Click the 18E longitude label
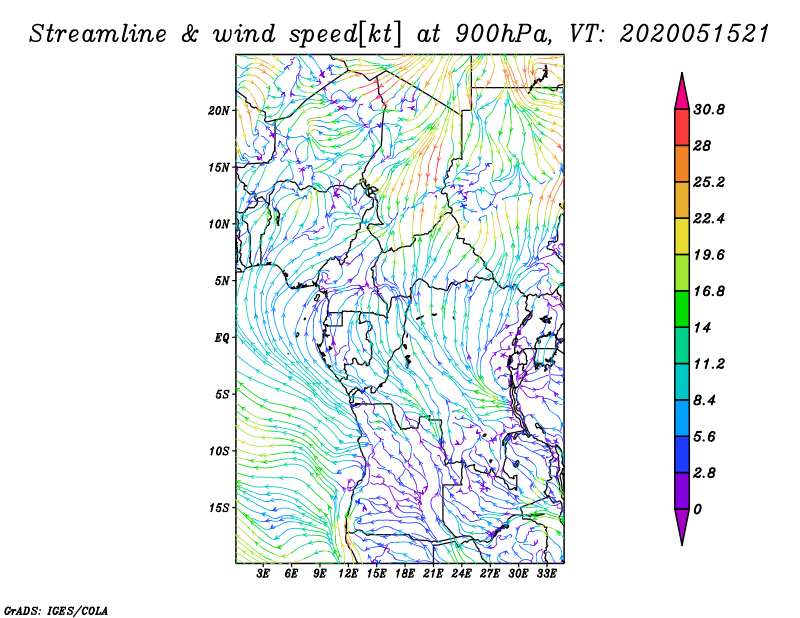This screenshot has width=800, height=618. pos(405,574)
